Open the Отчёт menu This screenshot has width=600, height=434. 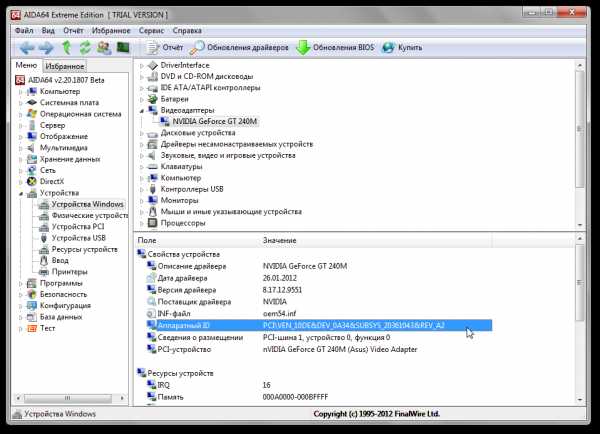(x=73, y=31)
